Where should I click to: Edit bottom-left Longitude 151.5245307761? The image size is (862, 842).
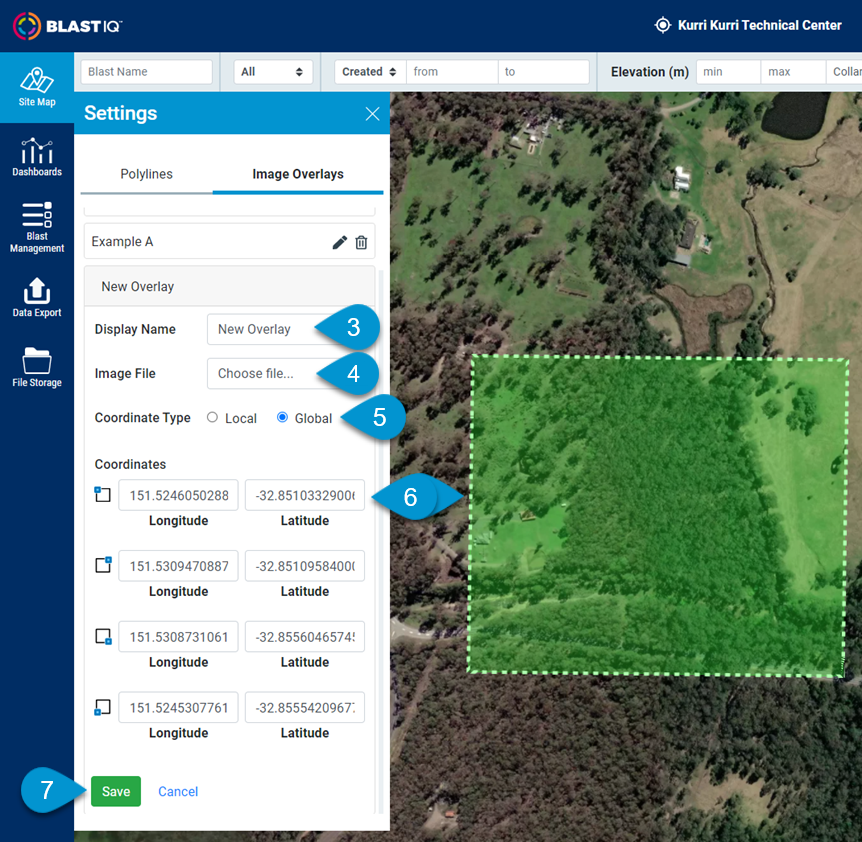(179, 708)
